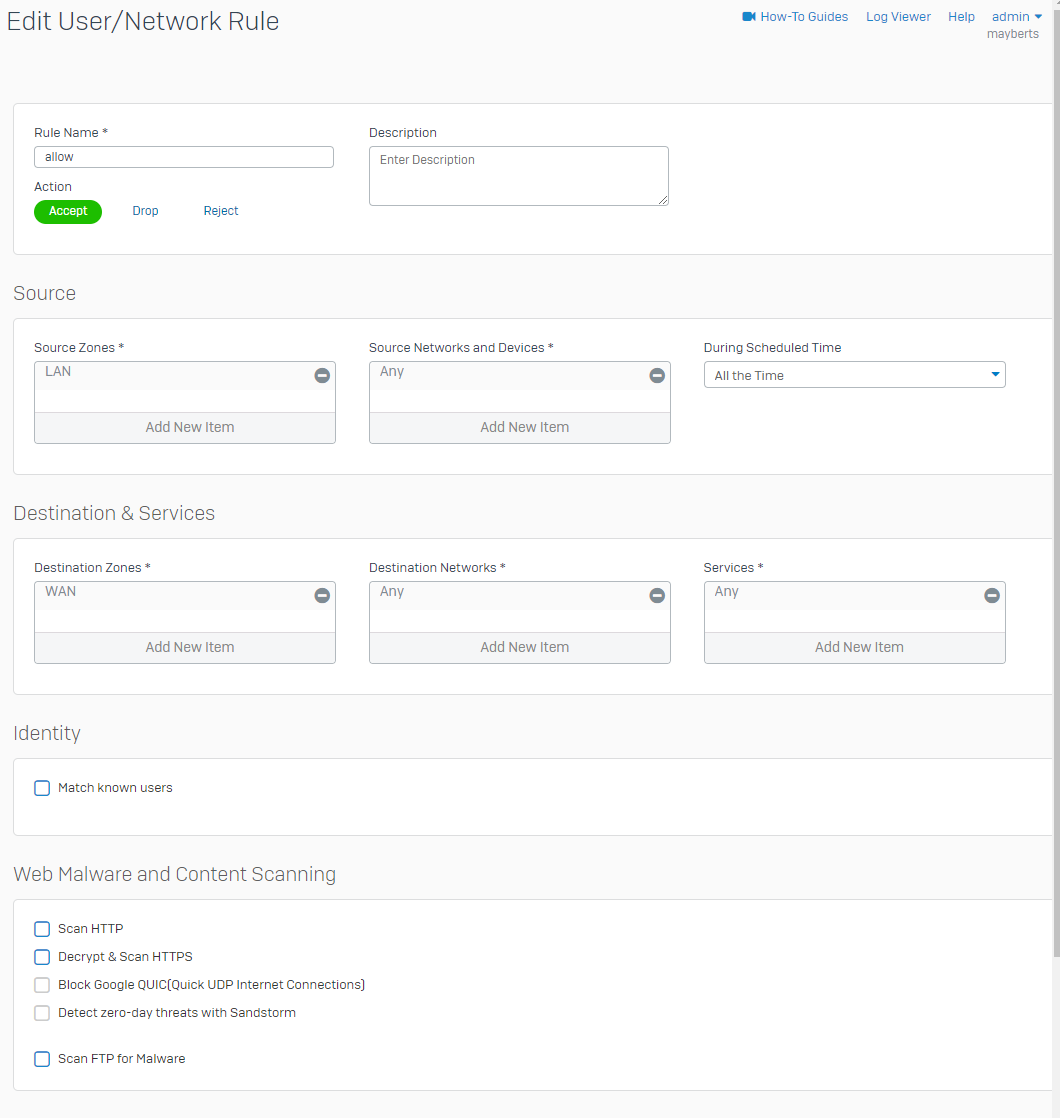The width and height of the screenshot is (1060, 1118).
Task: Remove WAN from Destination Zones
Action: point(322,595)
